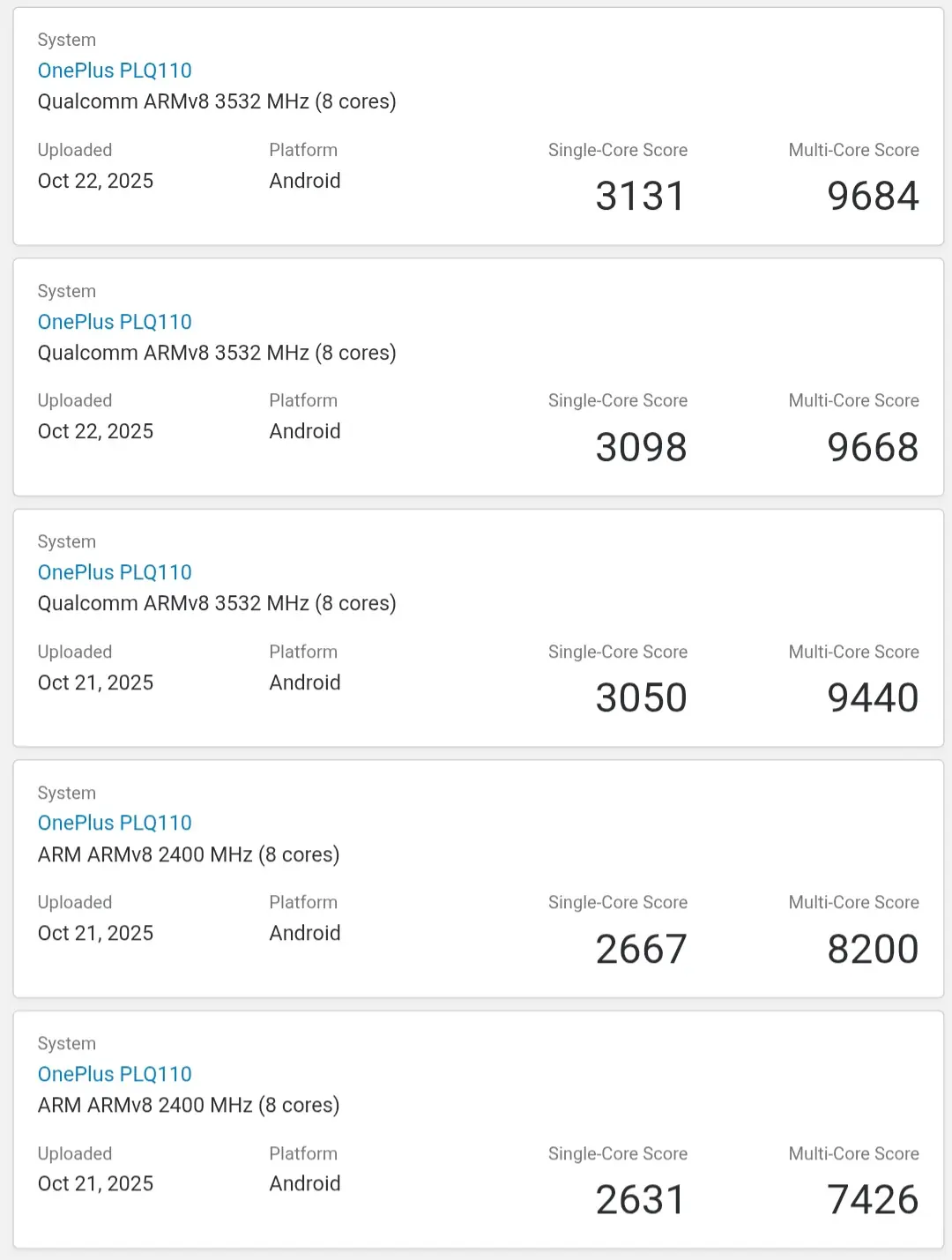Select the single-core score 3098

(641, 447)
